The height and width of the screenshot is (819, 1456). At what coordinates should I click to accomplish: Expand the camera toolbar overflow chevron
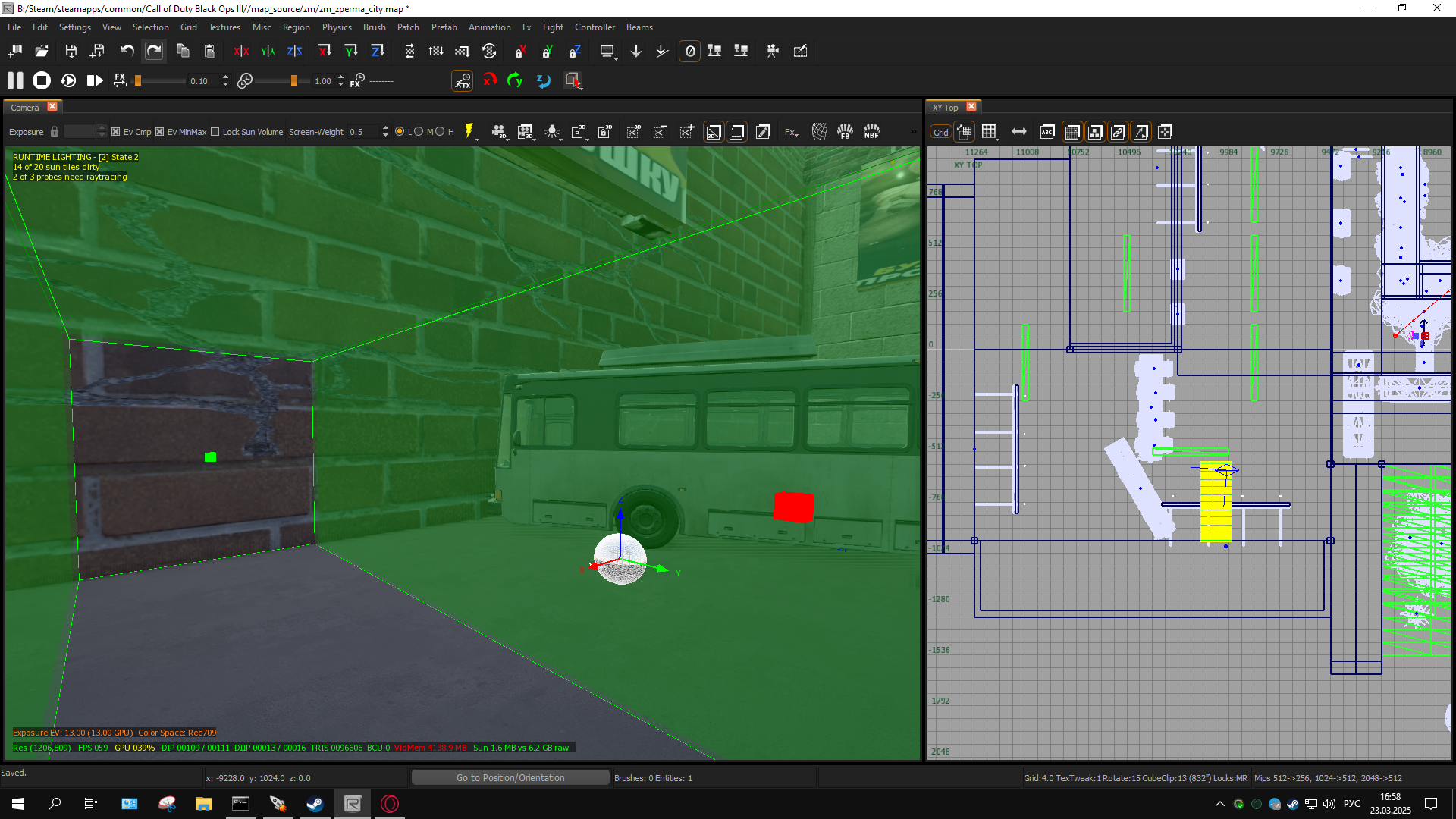point(913,132)
